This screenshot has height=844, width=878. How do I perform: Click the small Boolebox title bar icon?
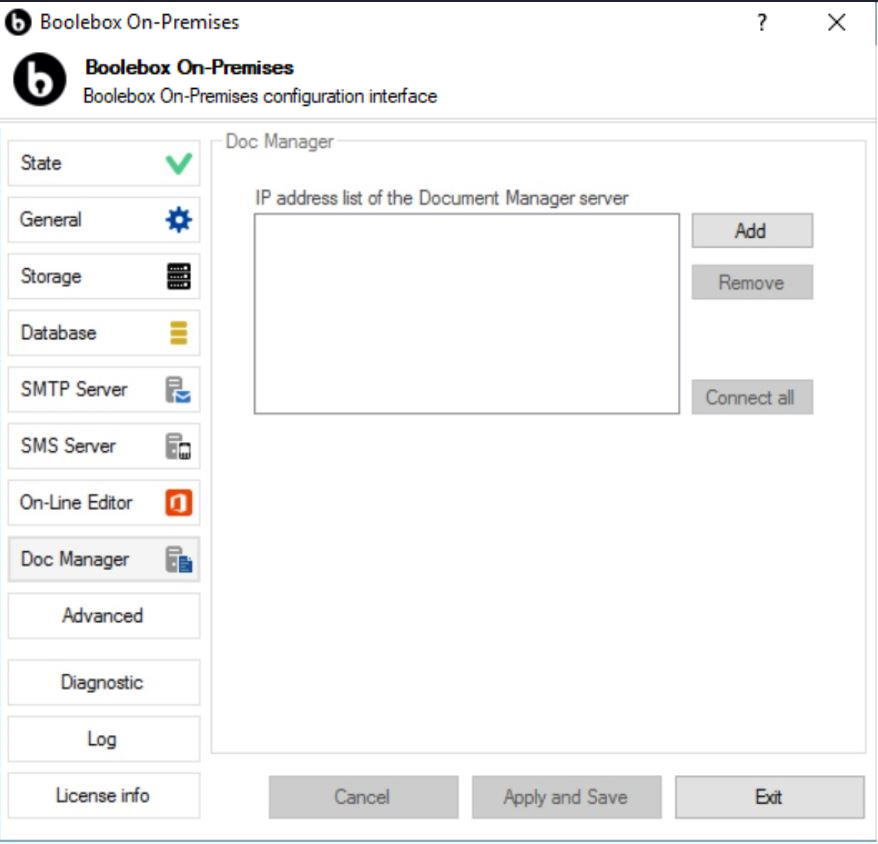[18, 22]
